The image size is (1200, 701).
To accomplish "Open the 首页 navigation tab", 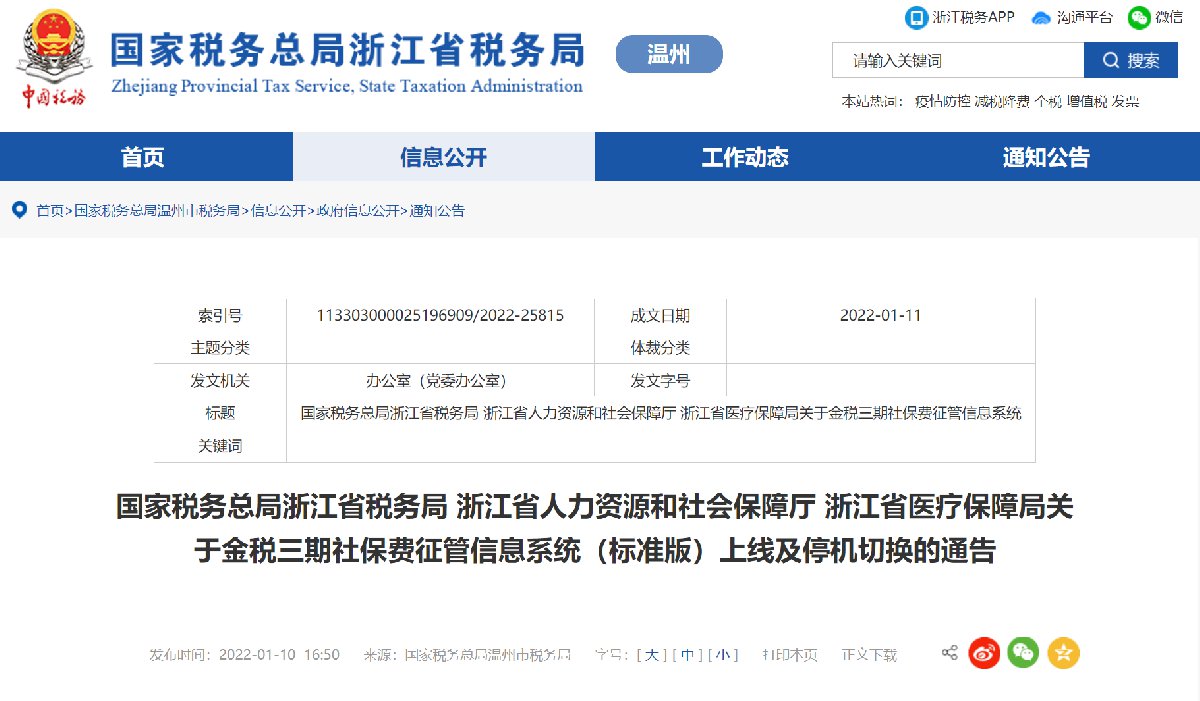I will point(143,157).
